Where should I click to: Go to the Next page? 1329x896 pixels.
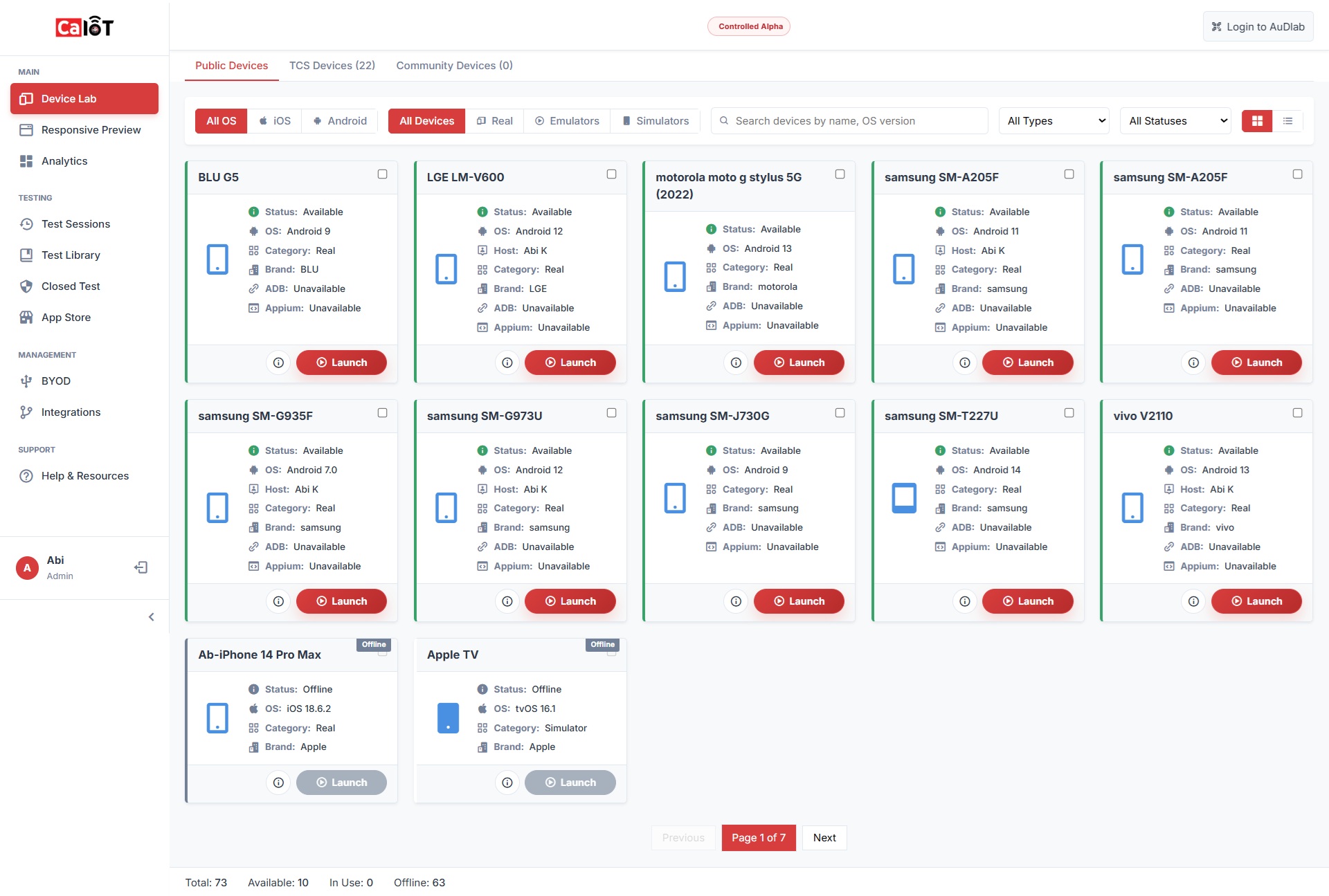coord(824,838)
